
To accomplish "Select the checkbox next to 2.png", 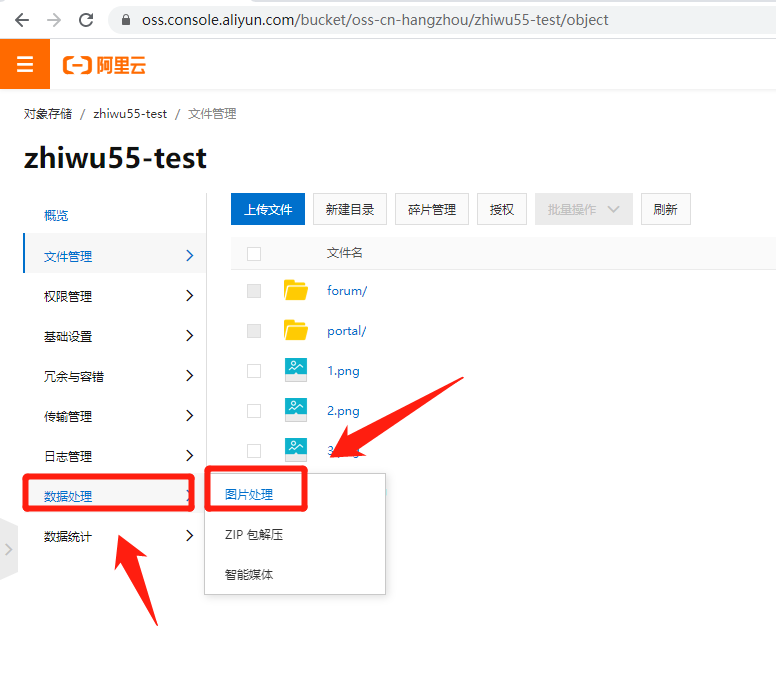I will (x=254, y=411).
